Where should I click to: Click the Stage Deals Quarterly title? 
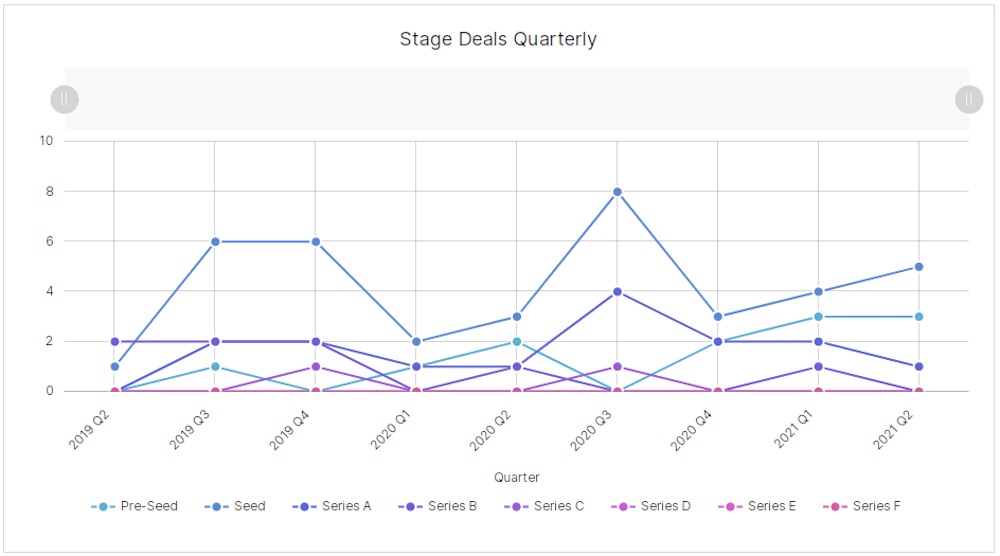498,40
